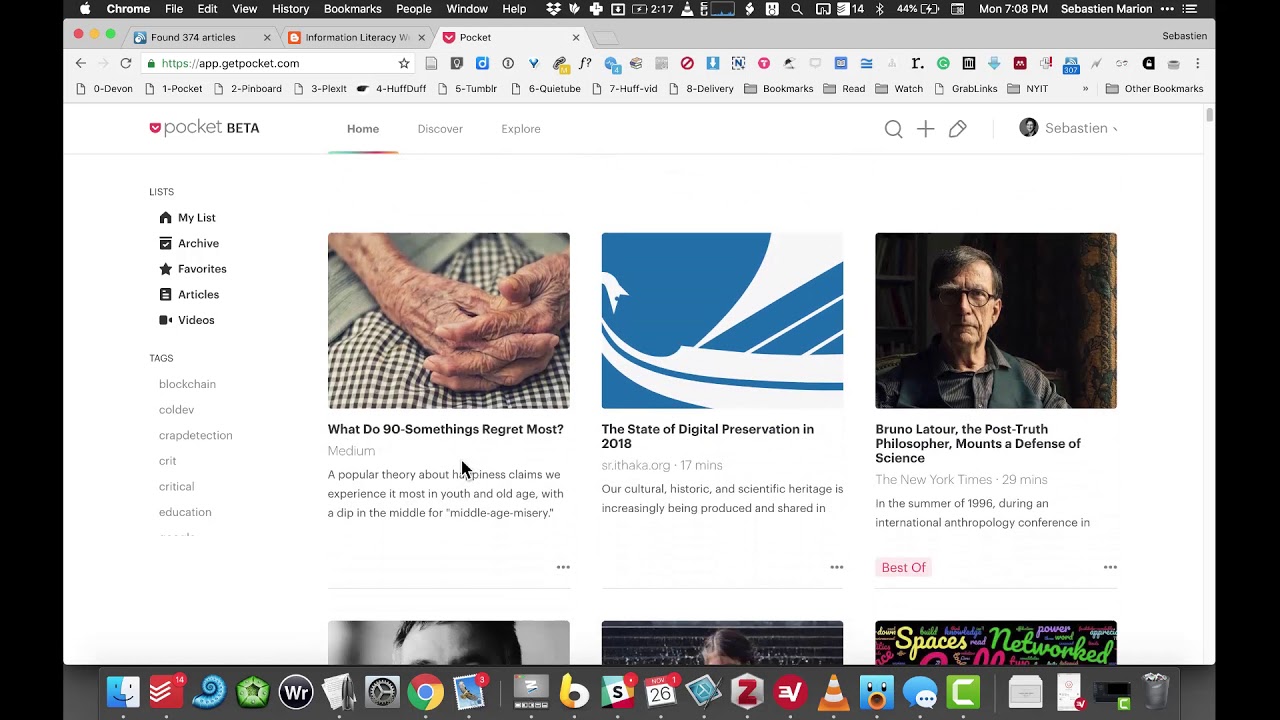The width and height of the screenshot is (1280, 720).
Task: Select the education tag
Action: (x=185, y=512)
